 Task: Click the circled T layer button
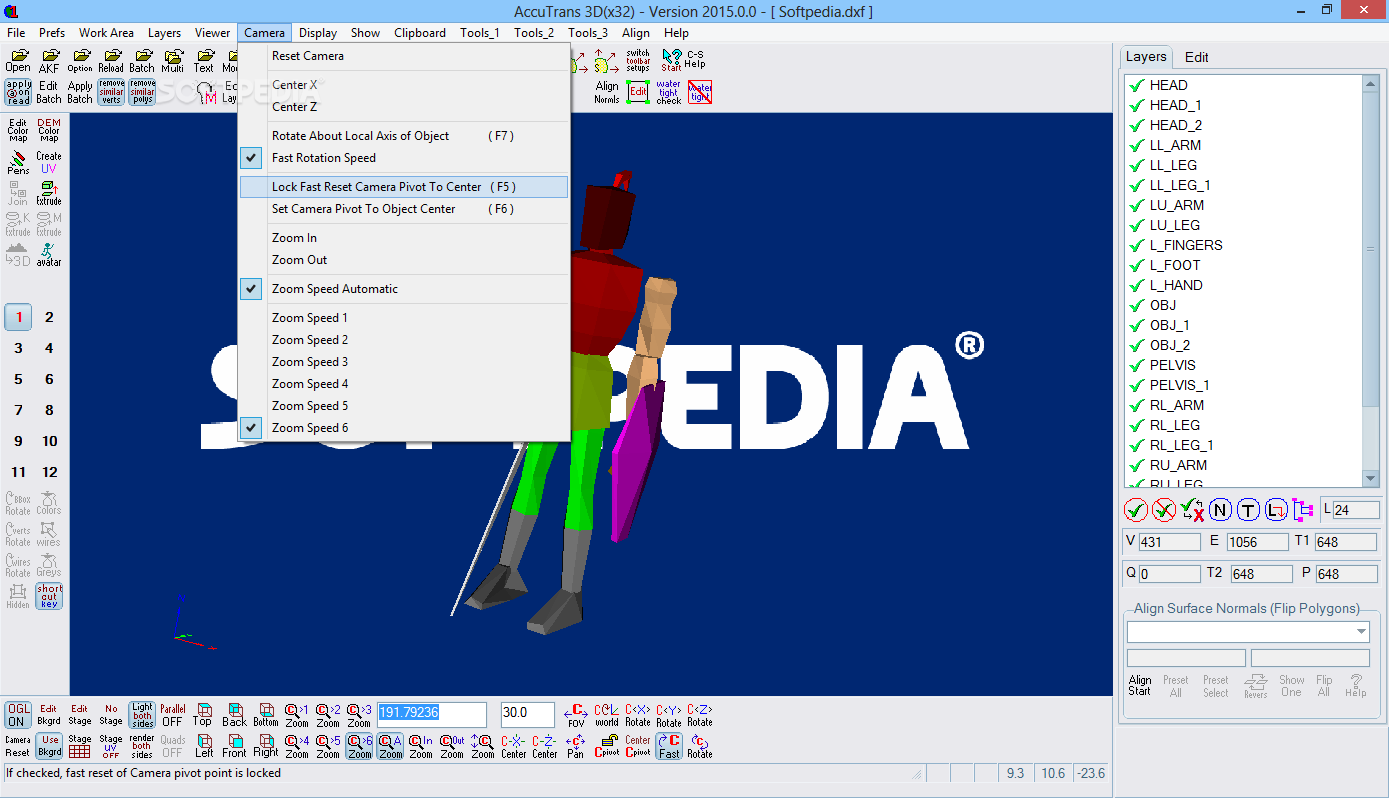(1248, 510)
